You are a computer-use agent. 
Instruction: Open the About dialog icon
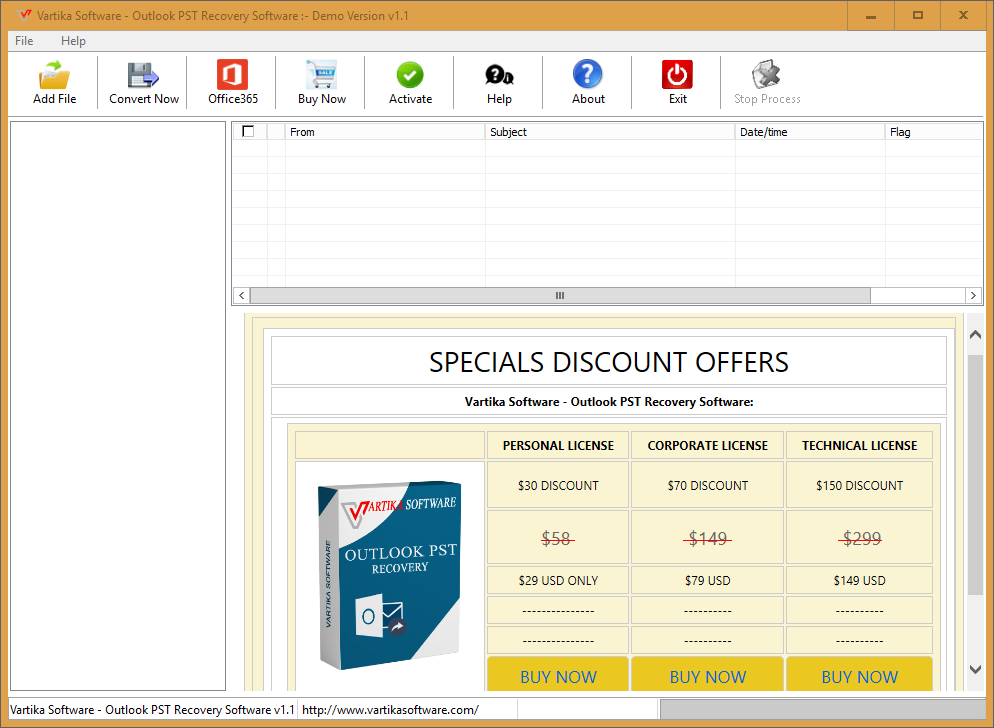[588, 74]
